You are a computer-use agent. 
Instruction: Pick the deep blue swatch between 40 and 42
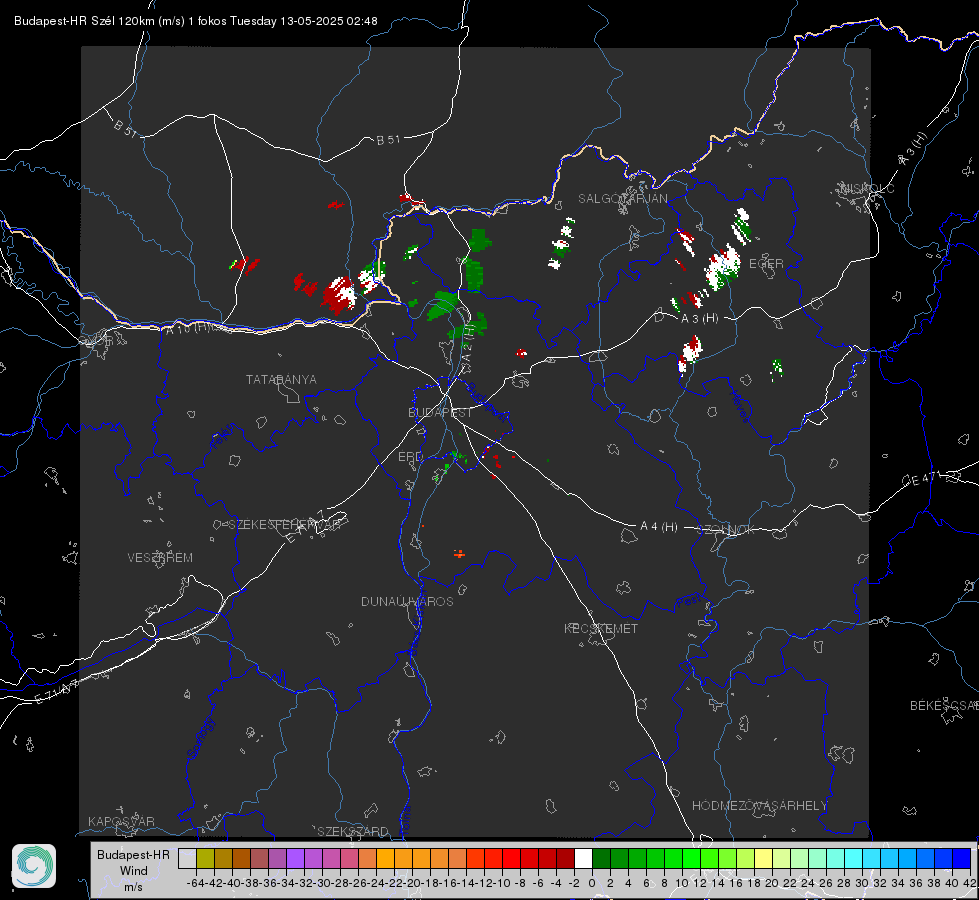click(x=962, y=858)
